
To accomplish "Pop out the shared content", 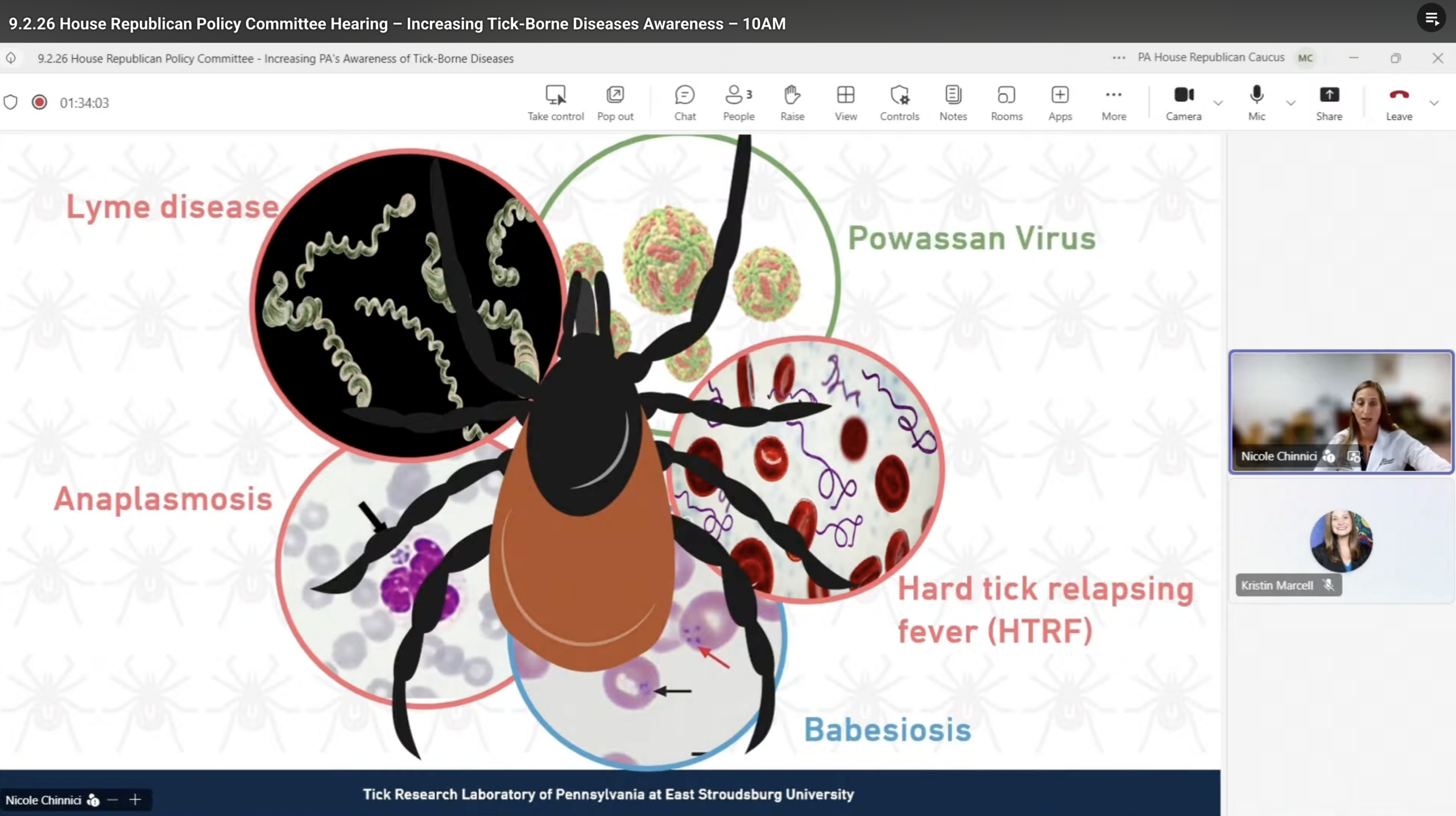I will pyautogui.click(x=615, y=103).
